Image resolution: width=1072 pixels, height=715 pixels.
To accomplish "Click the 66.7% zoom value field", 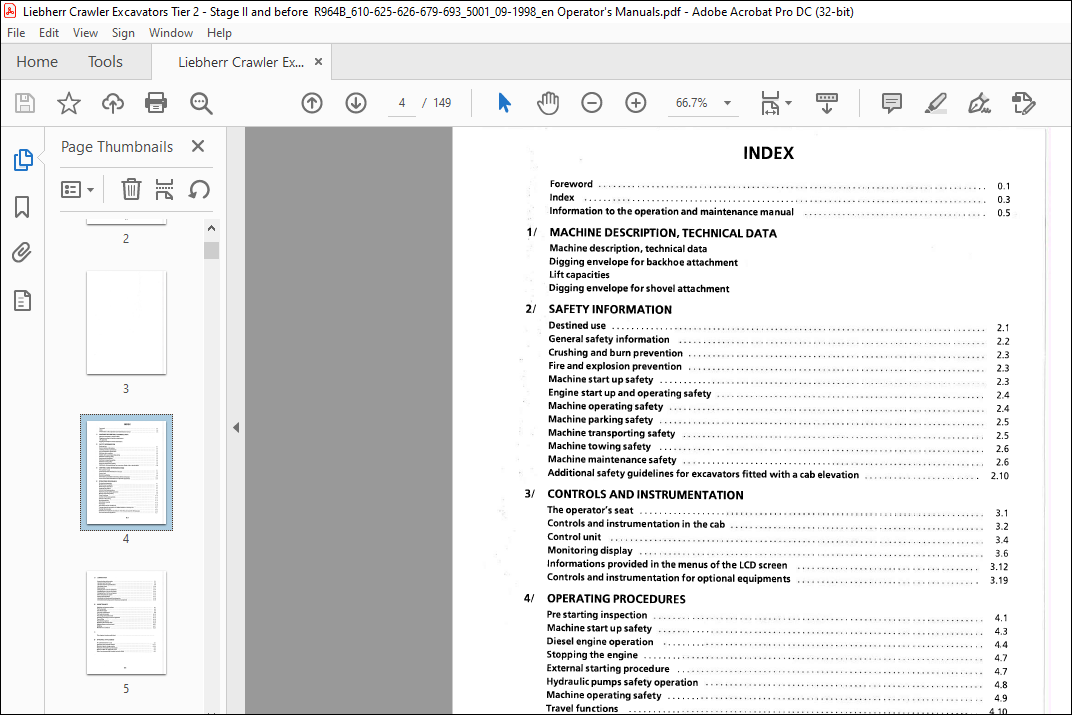I will click(x=692, y=103).
